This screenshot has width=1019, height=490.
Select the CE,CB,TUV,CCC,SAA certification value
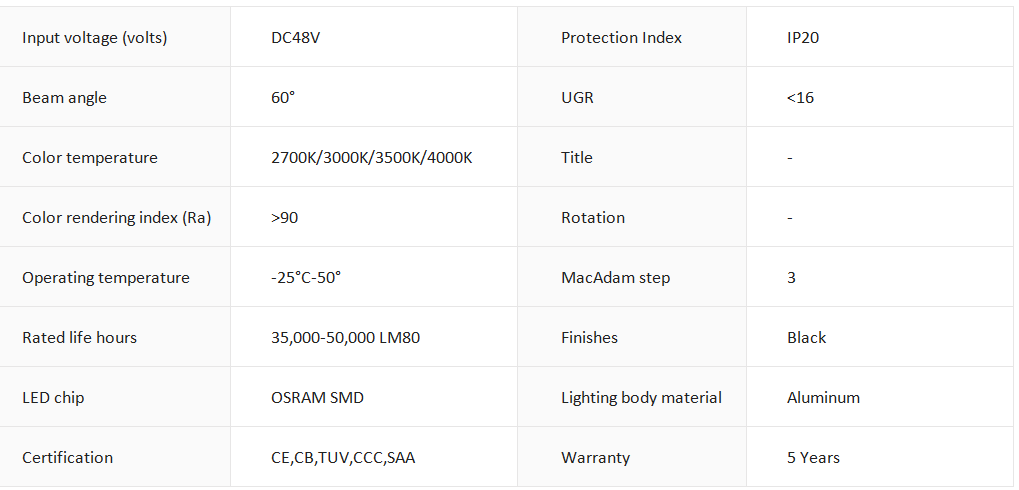coord(343,458)
